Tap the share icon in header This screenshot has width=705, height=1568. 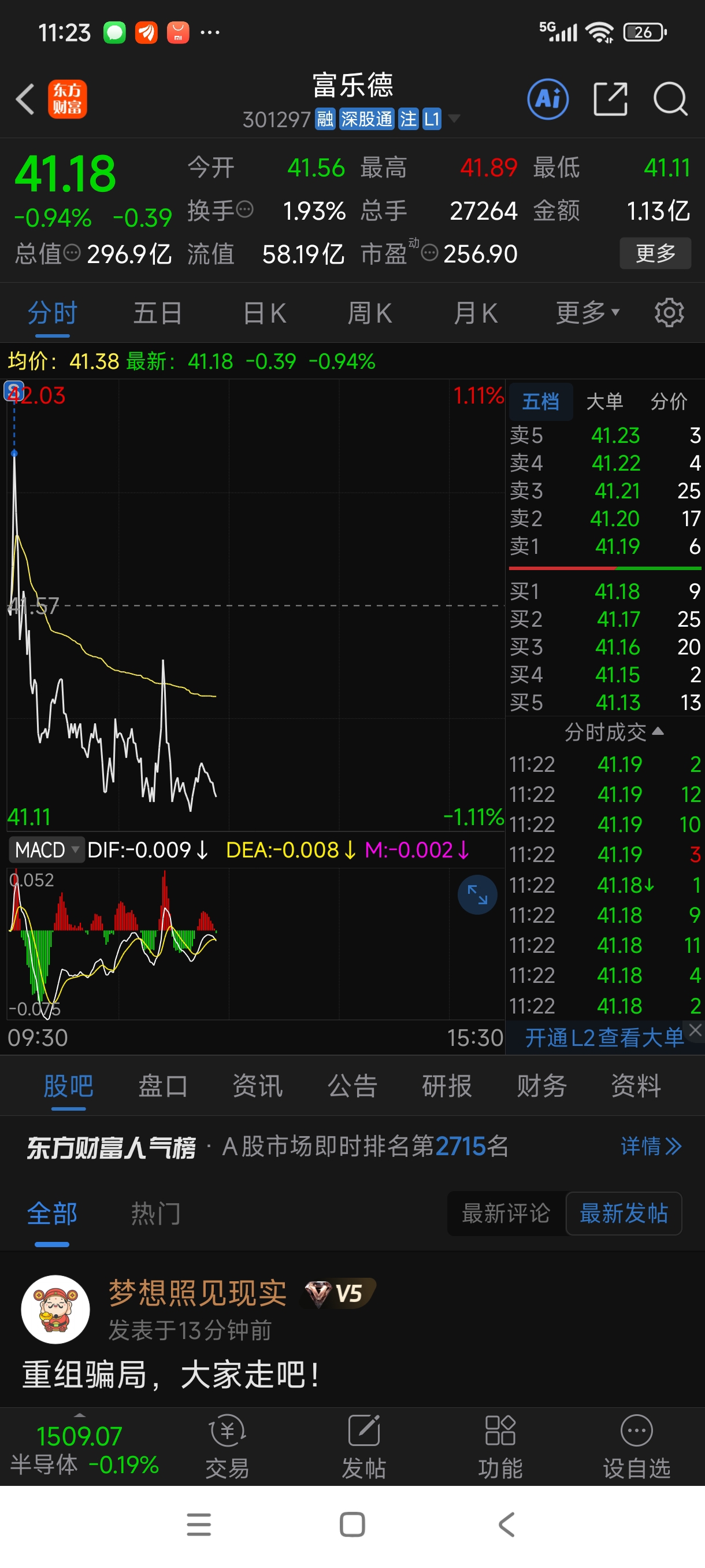coord(610,99)
